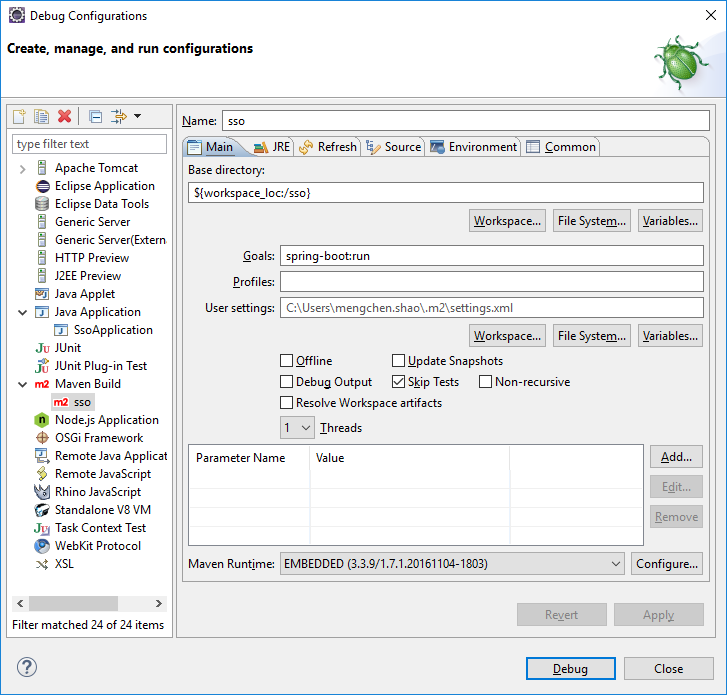Switch to the Source tab

click(x=394, y=147)
